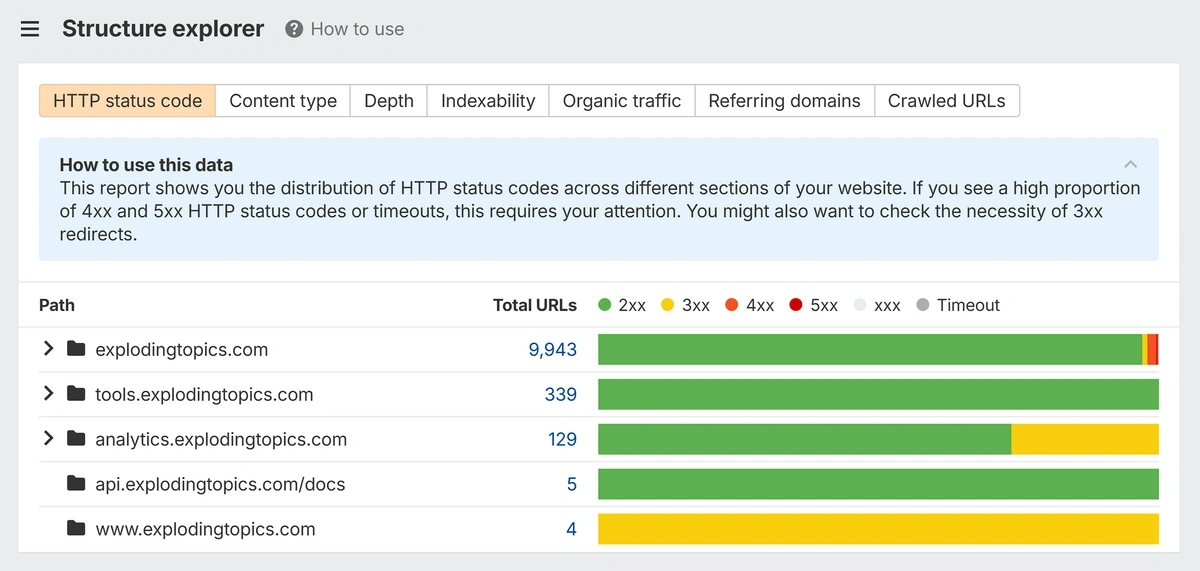Click the green 2xx bar for explodingtopics.com
Image resolution: width=1200 pixels, height=571 pixels.
click(870, 349)
